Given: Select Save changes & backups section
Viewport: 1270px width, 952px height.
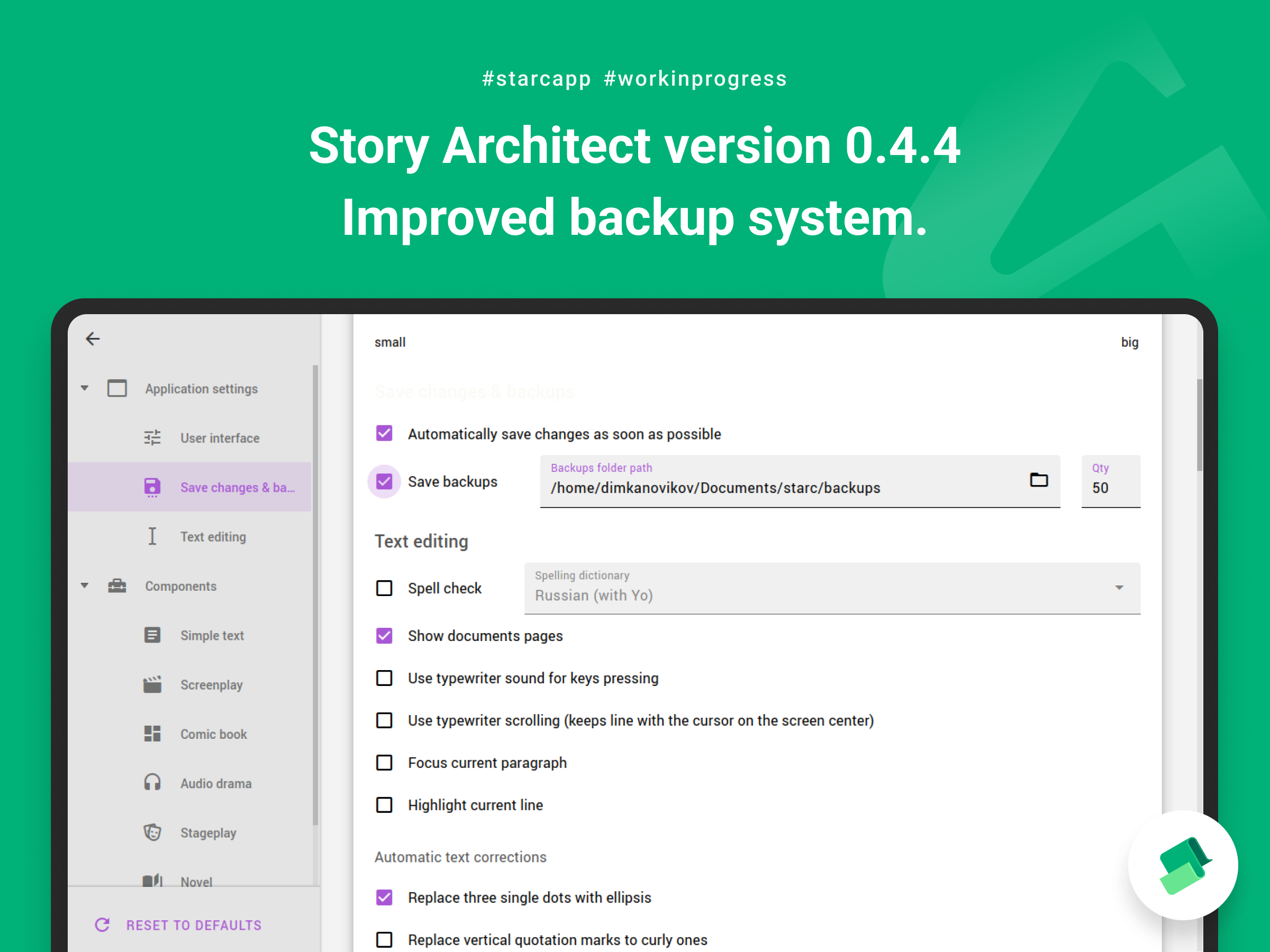Looking at the screenshot, I should tap(189, 487).
